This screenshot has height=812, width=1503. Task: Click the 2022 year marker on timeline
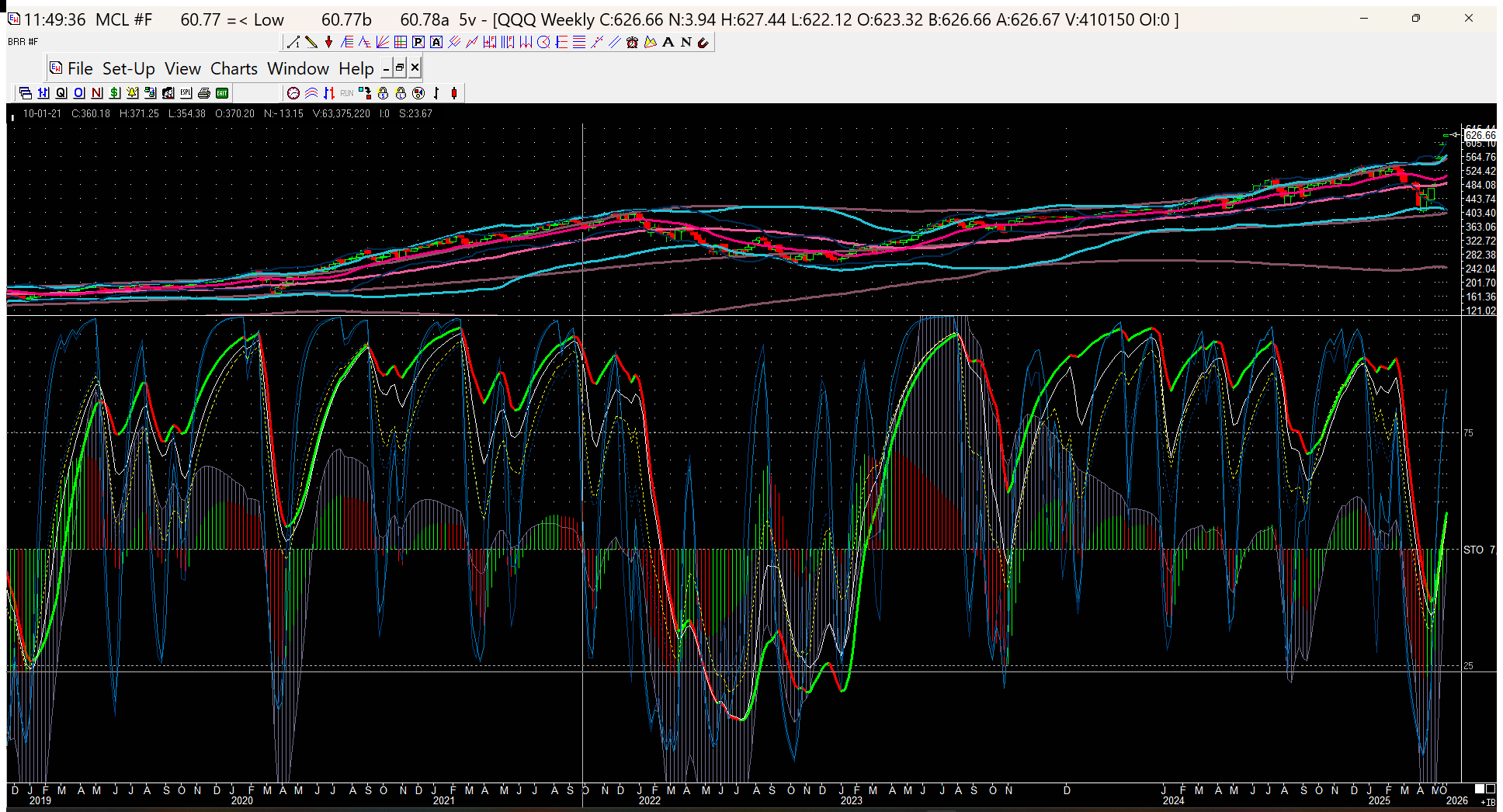[649, 800]
